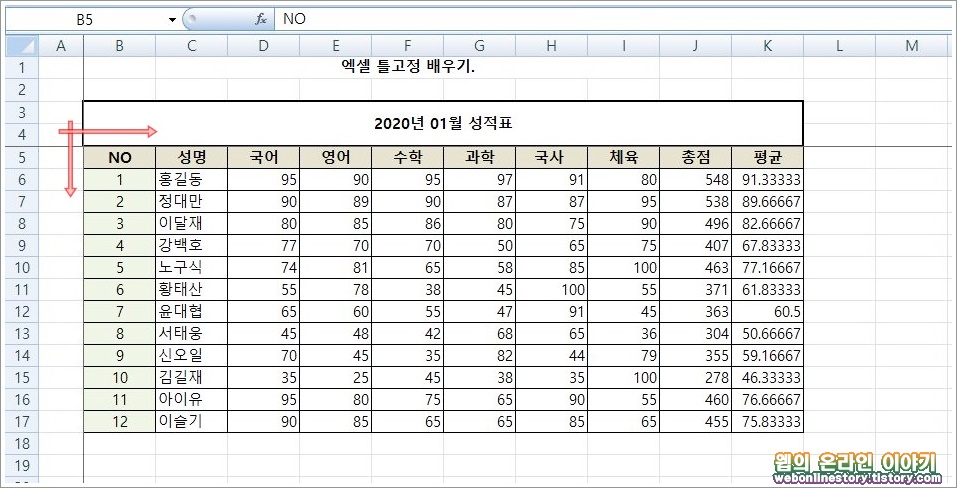Click the name cell '아이유'
The image size is (957, 488).
(192, 400)
